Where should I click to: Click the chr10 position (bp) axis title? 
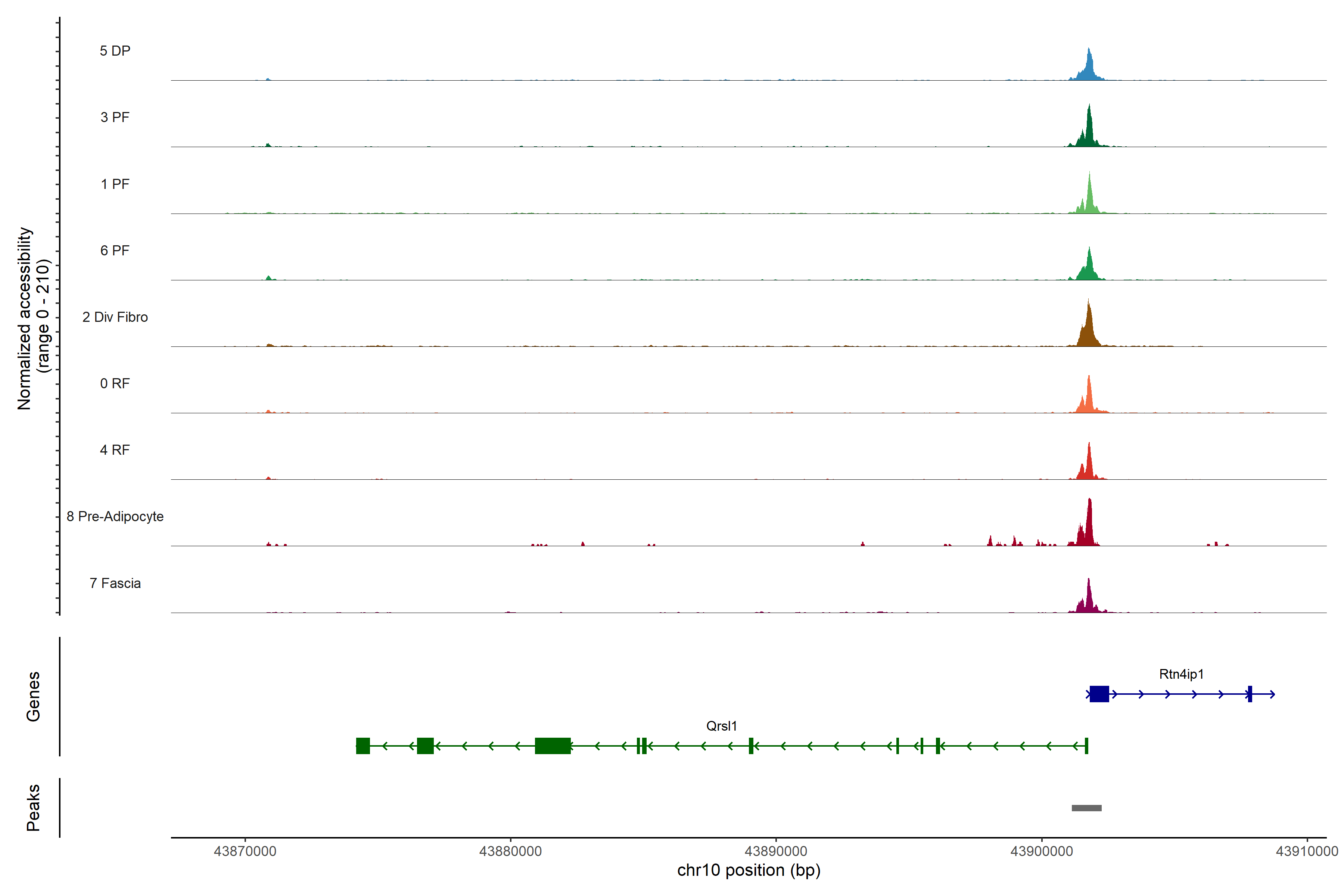point(749,870)
